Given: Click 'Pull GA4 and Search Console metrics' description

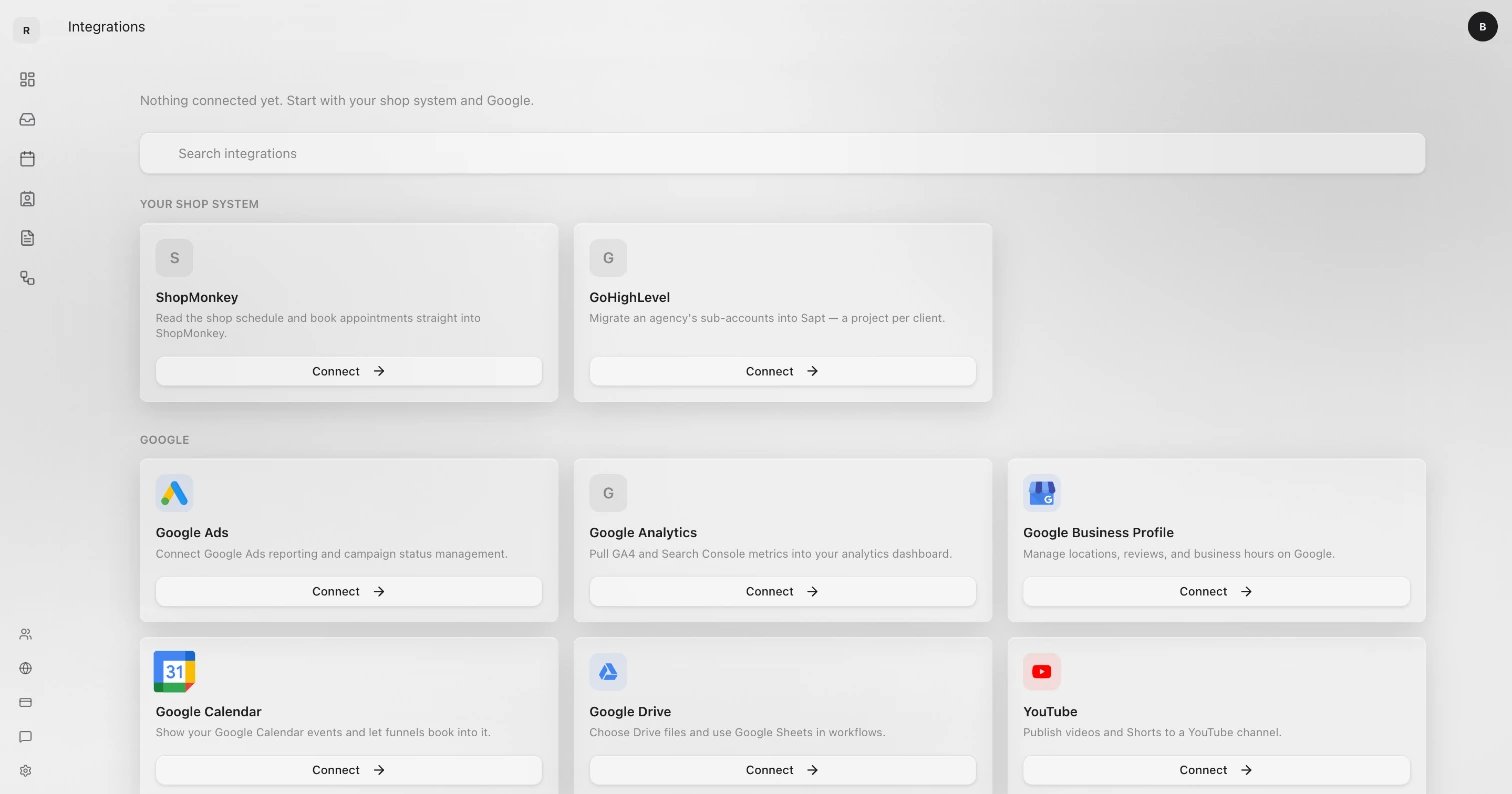Looking at the screenshot, I should (771, 554).
